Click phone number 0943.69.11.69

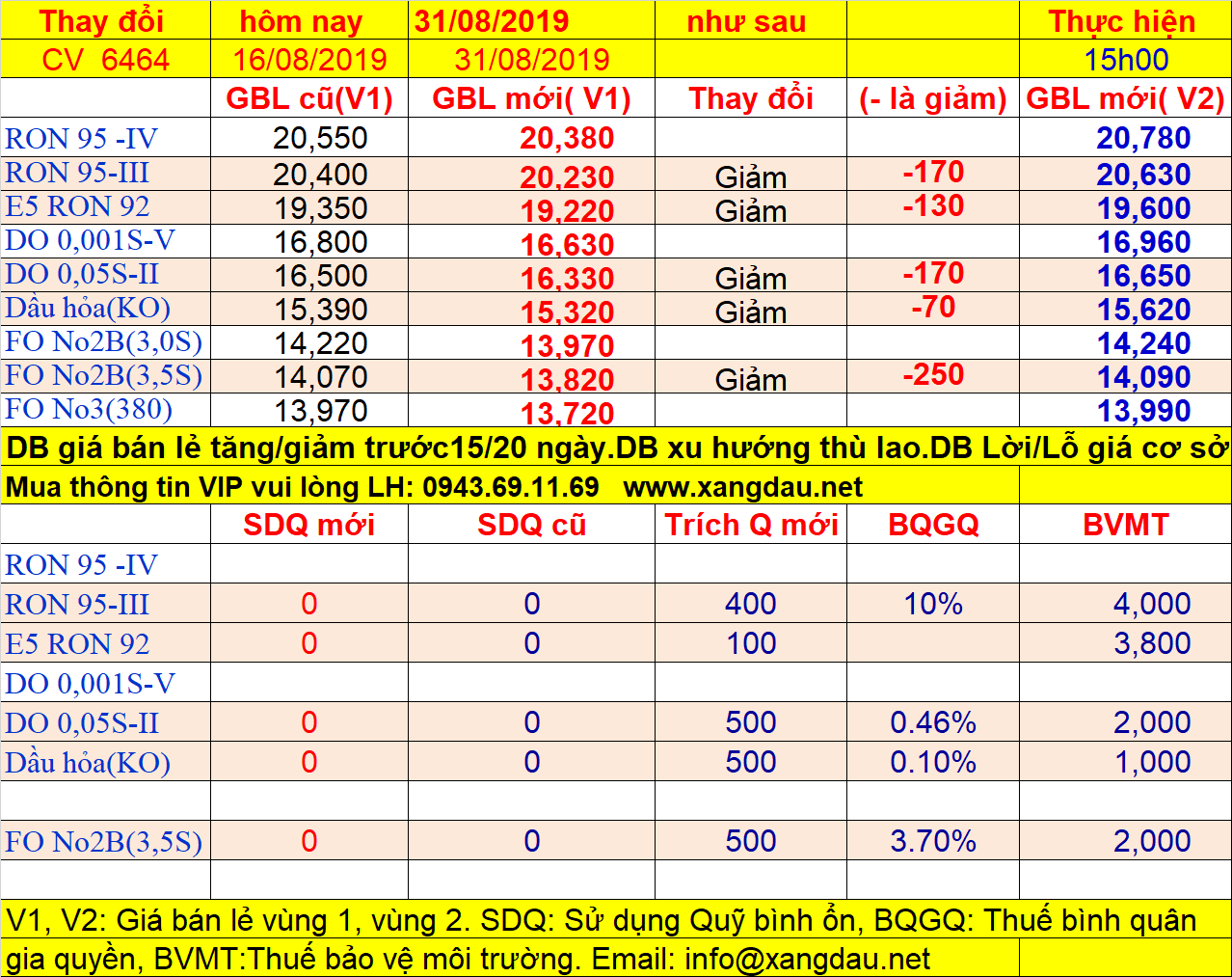click(x=511, y=487)
